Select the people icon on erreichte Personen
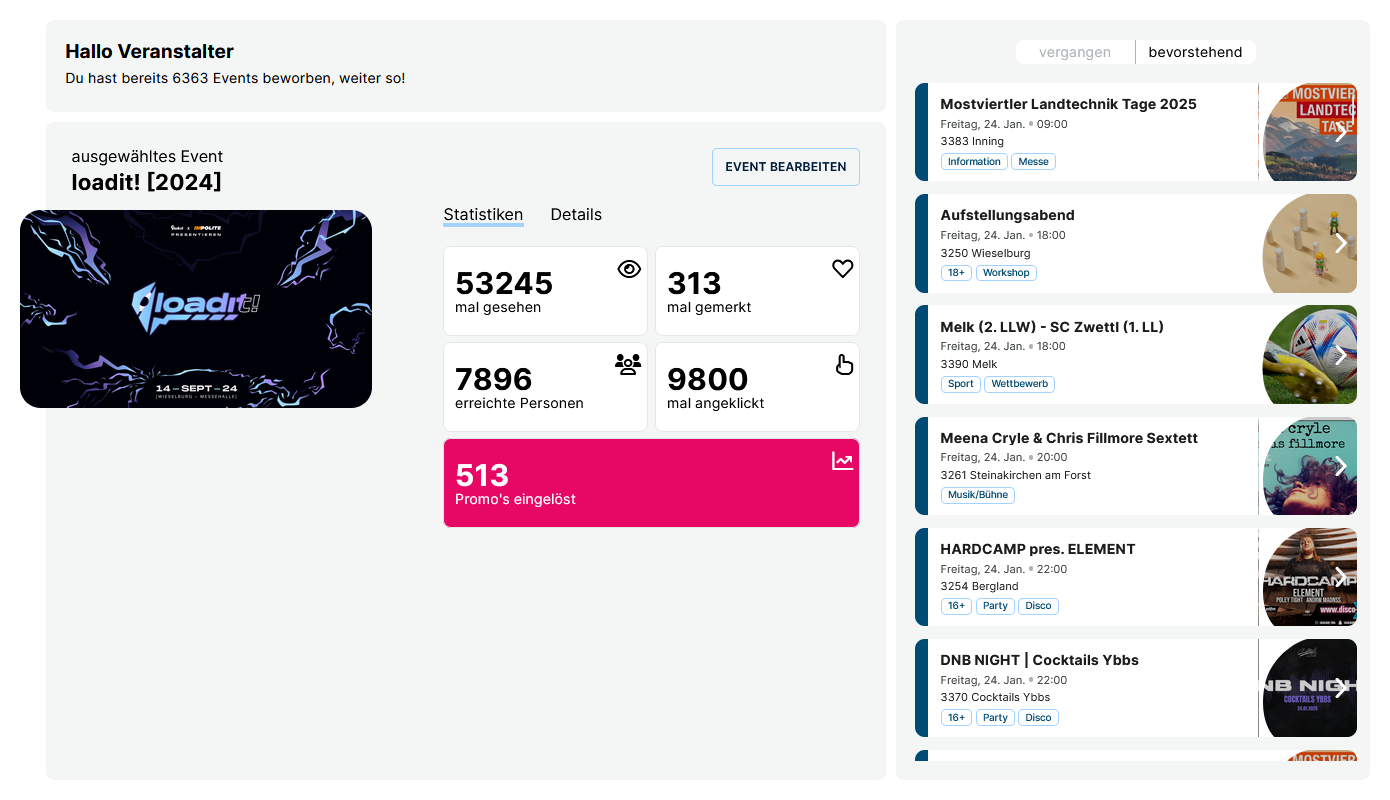Image resolution: width=1390 pixels, height=800 pixels. pos(627,365)
